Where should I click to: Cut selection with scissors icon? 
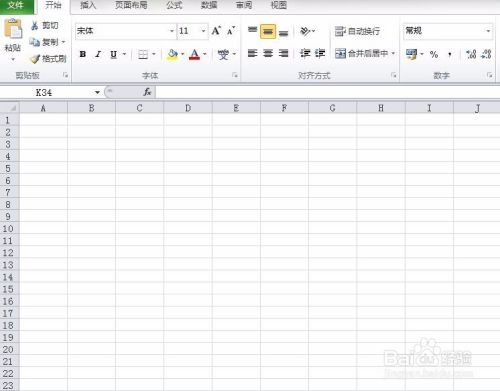pos(34,26)
